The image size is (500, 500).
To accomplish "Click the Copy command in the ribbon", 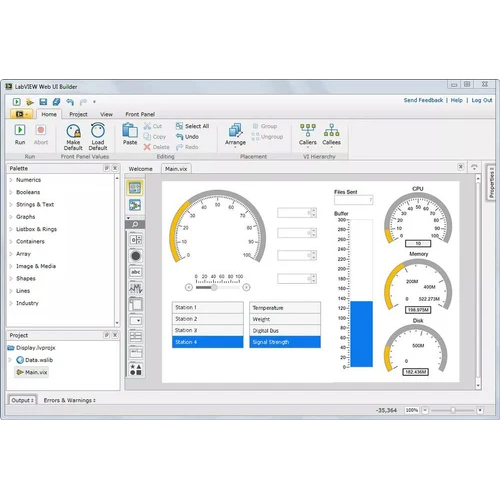I will point(155,137).
